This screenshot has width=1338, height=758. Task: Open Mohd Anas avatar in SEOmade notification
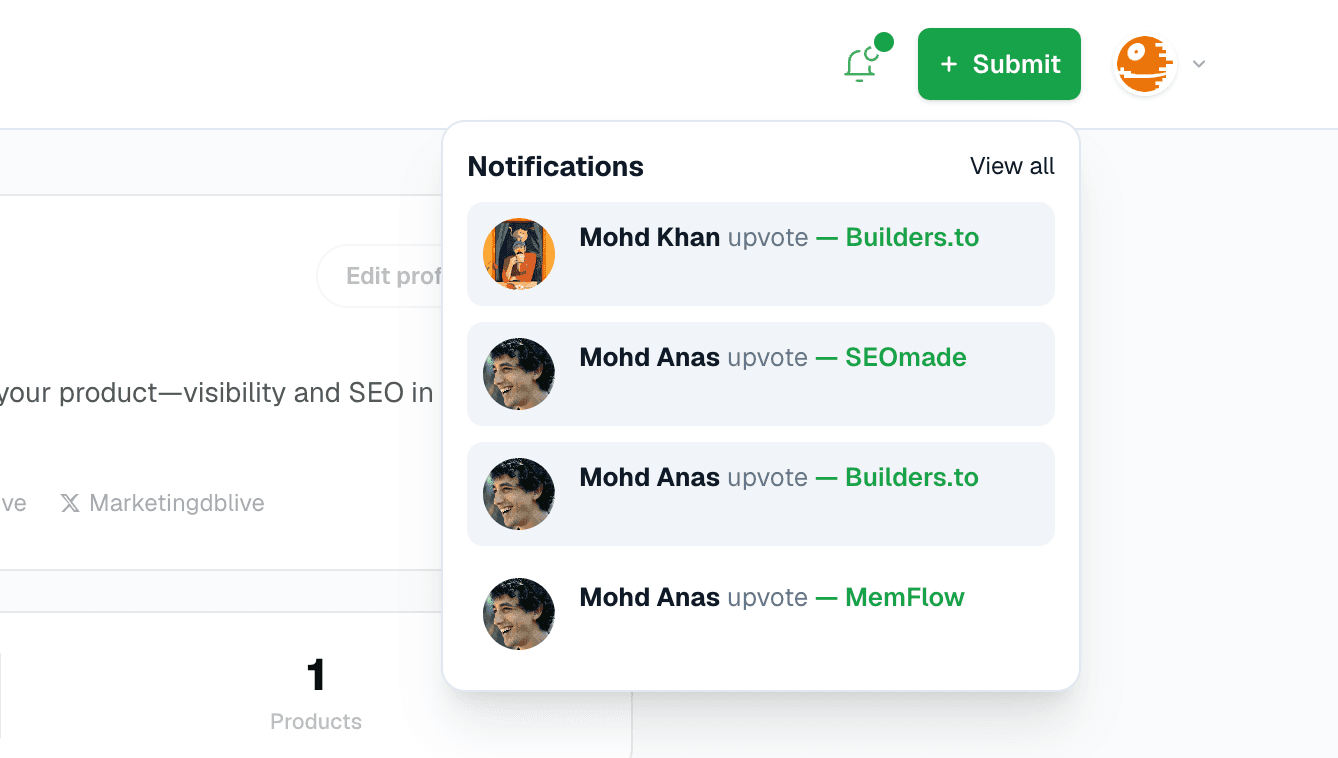coord(519,374)
